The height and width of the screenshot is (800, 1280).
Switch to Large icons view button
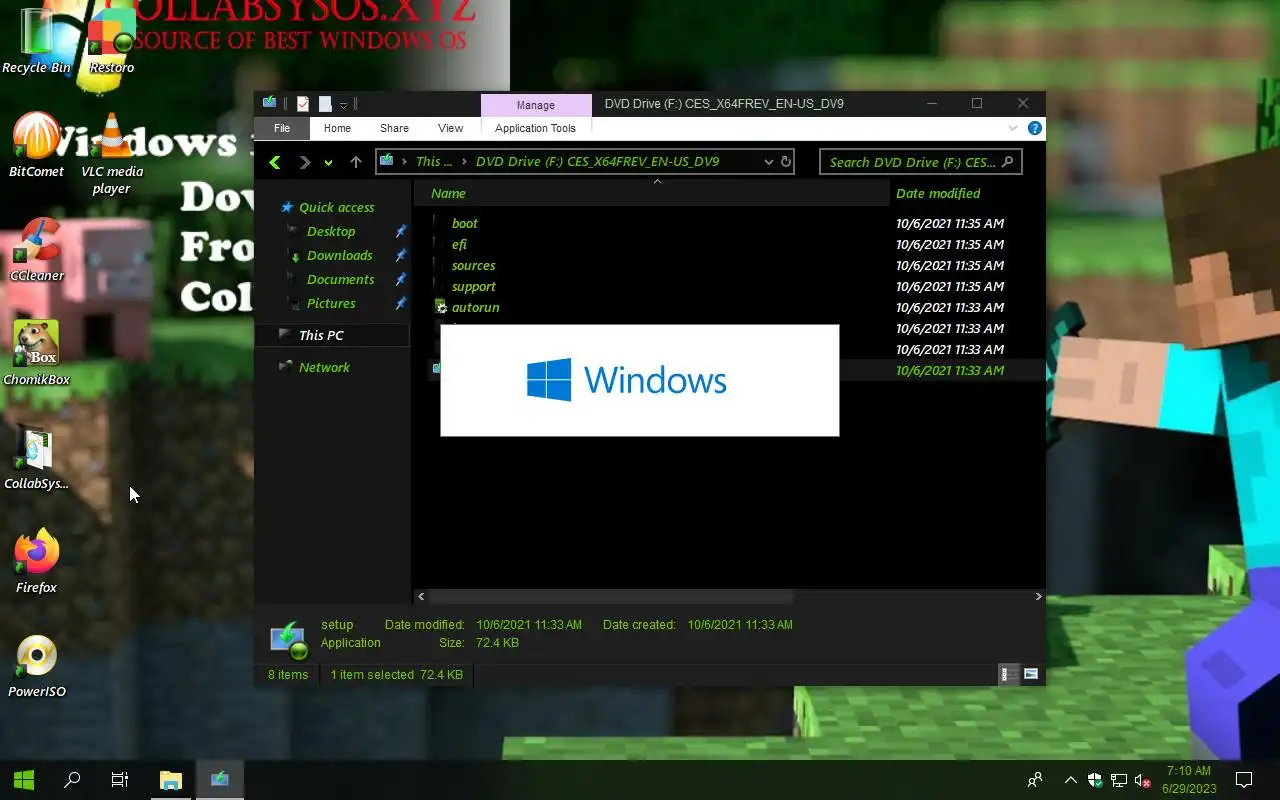[1031, 674]
